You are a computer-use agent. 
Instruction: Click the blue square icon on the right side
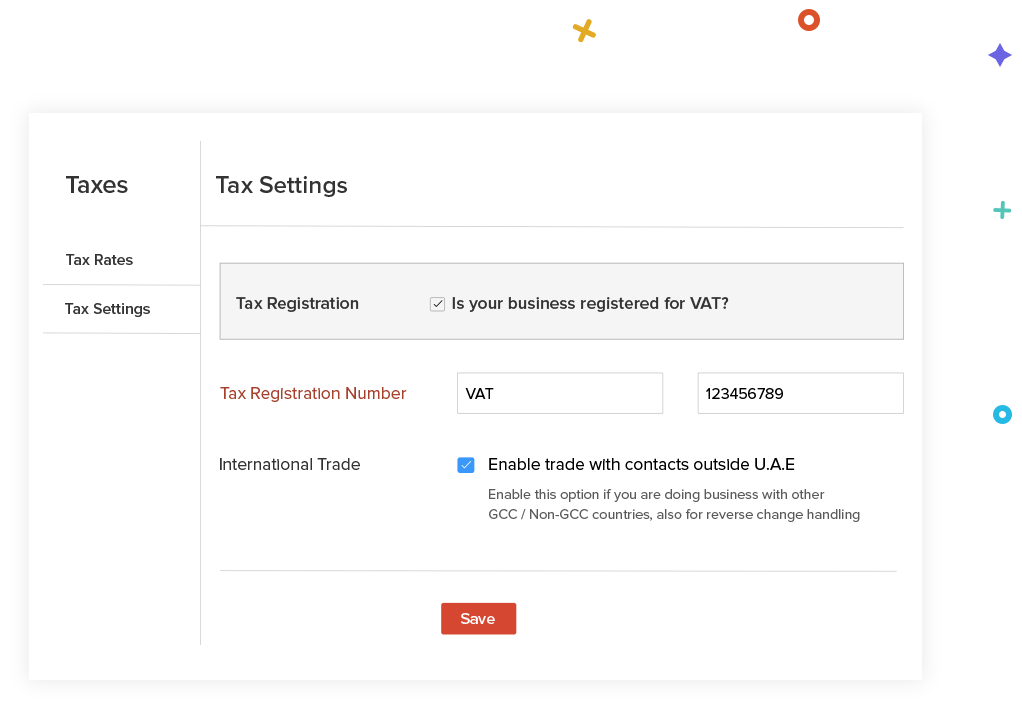click(1003, 413)
